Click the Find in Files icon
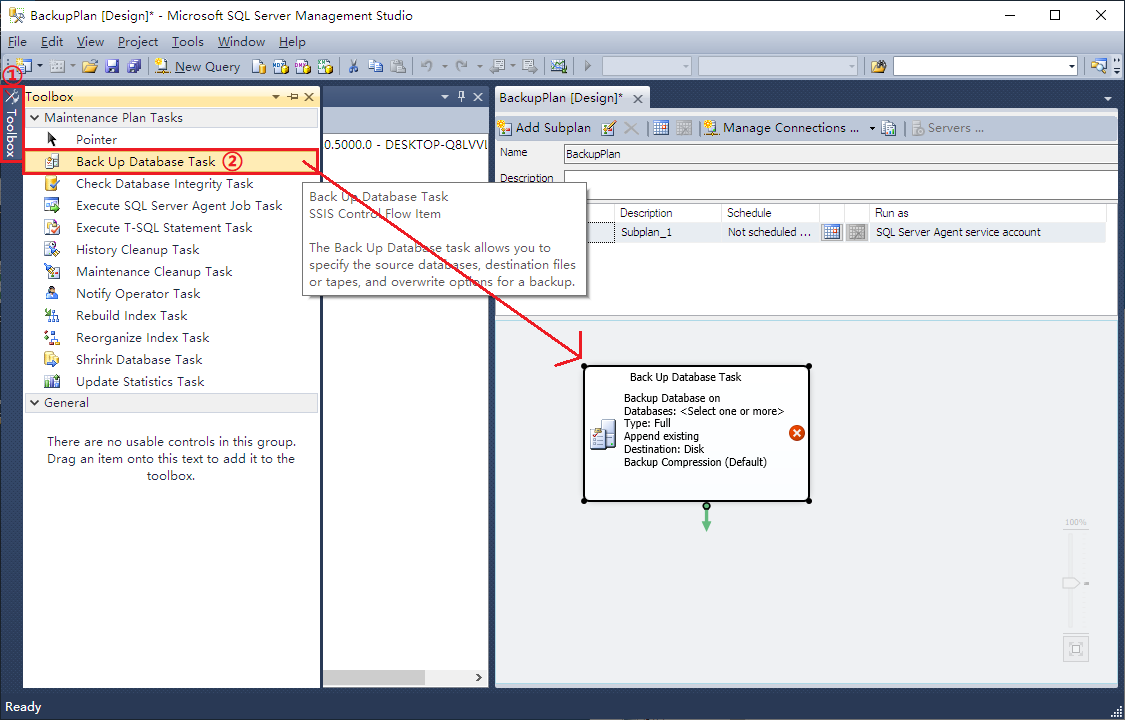1125x720 pixels. click(878, 67)
